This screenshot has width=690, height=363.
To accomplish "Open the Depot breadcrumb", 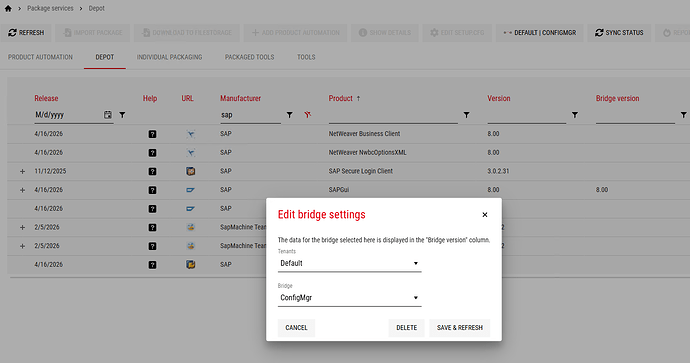I will [96, 8].
